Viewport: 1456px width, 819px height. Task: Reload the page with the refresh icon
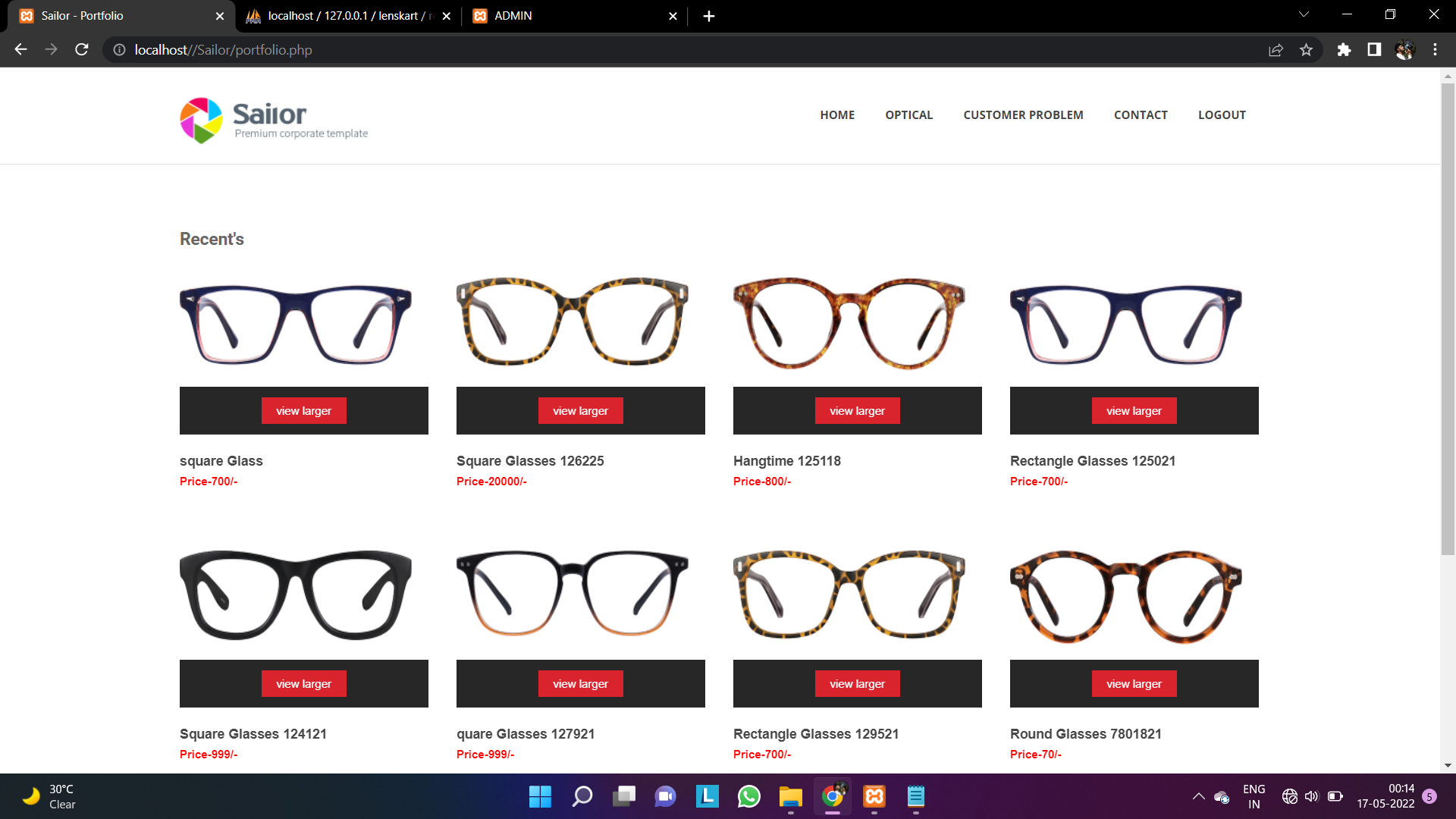[82, 49]
